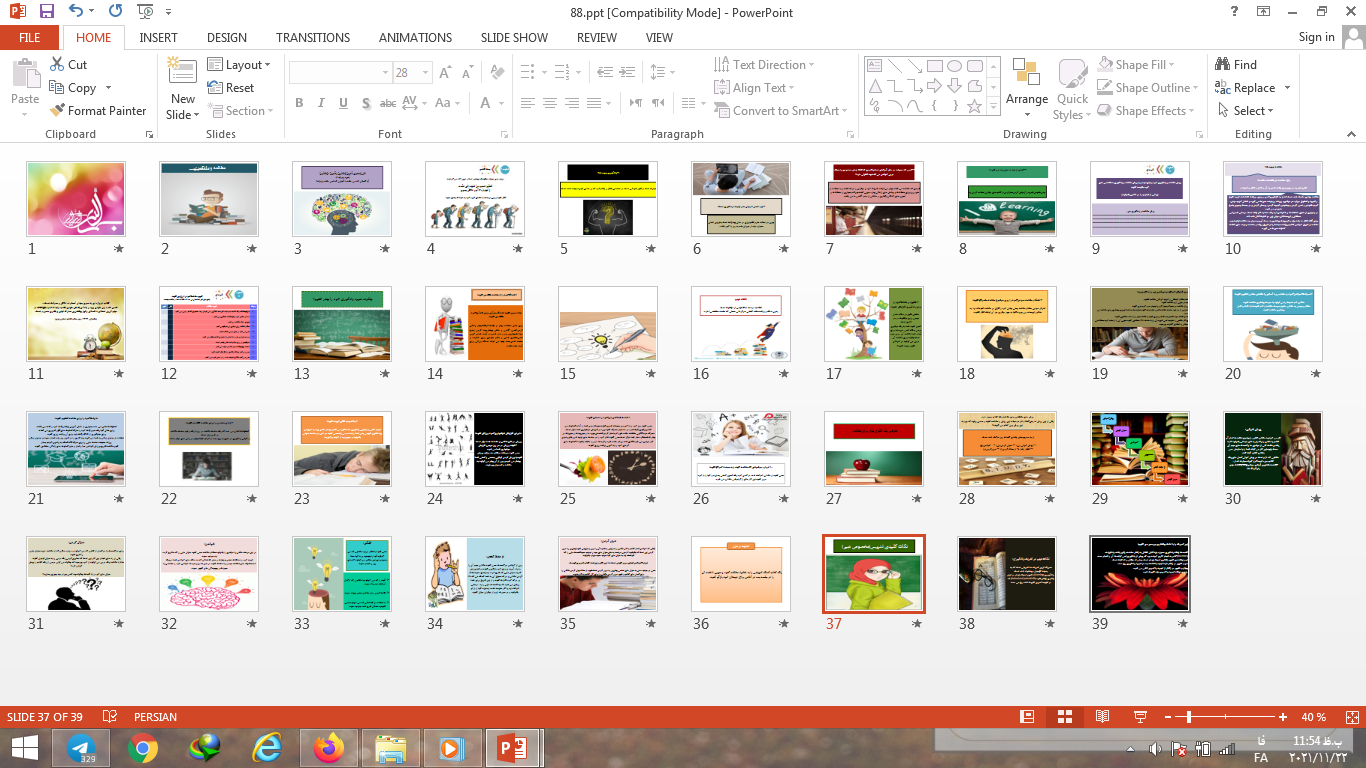
Task: Click the Format Painter brush
Action: pos(97,111)
